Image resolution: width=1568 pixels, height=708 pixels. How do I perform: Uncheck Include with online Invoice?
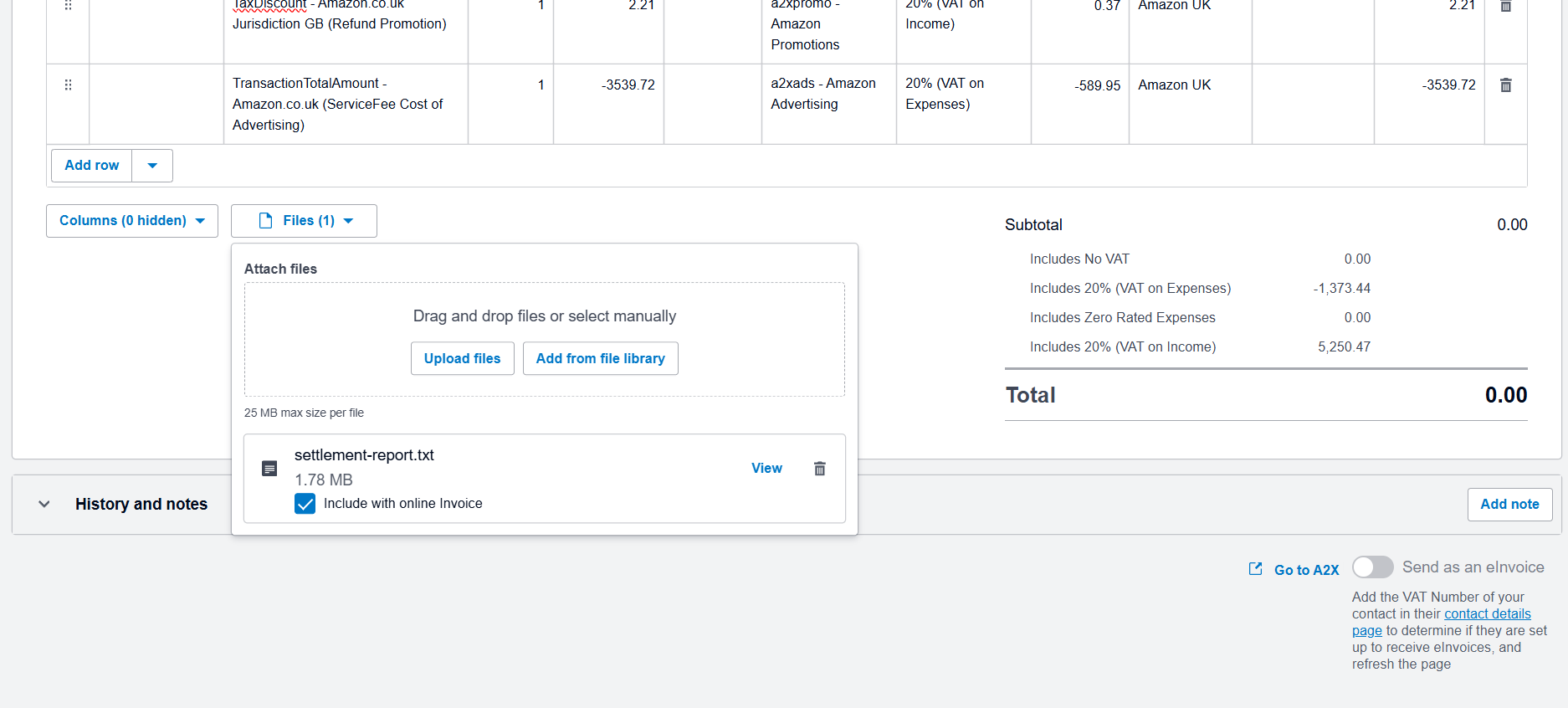pos(305,503)
